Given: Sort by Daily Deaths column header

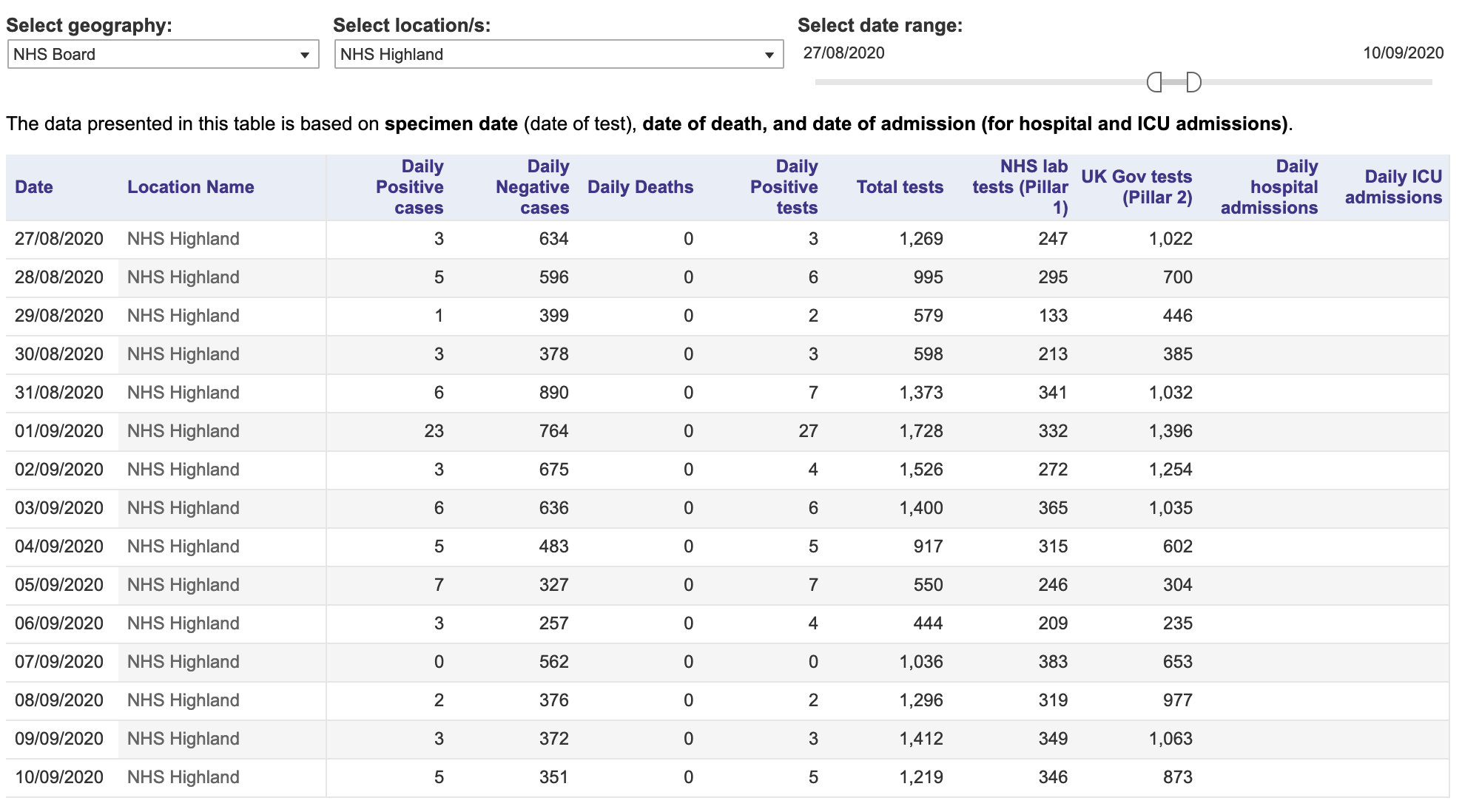Looking at the screenshot, I should point(641,187).
